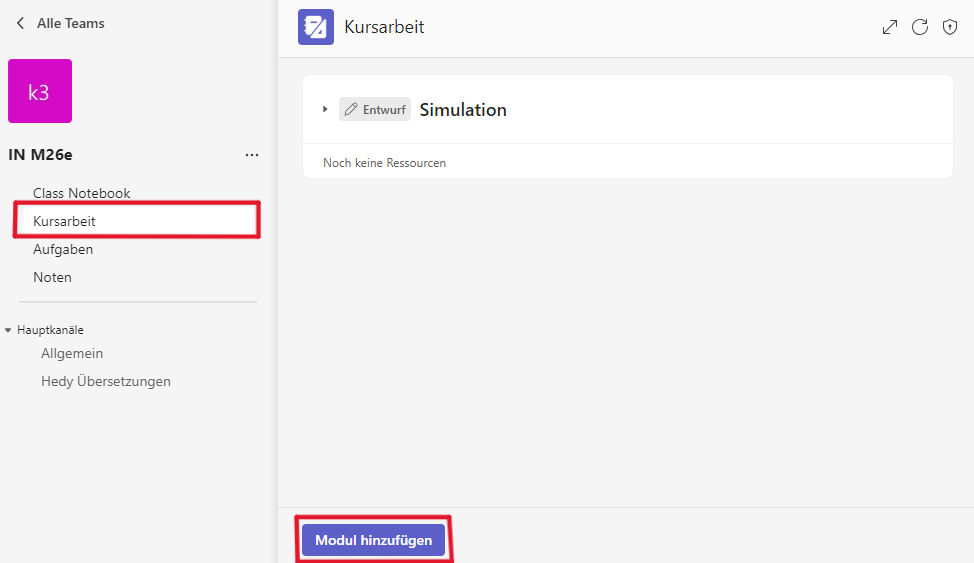
Task: Open the Hedy Übersetzungen channel
Action: pyautogui.click(x=106, y=381)
